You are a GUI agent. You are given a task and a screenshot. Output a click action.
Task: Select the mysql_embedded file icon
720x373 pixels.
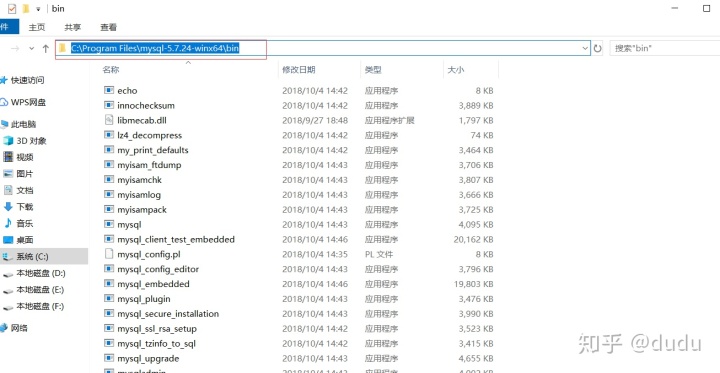109,284
